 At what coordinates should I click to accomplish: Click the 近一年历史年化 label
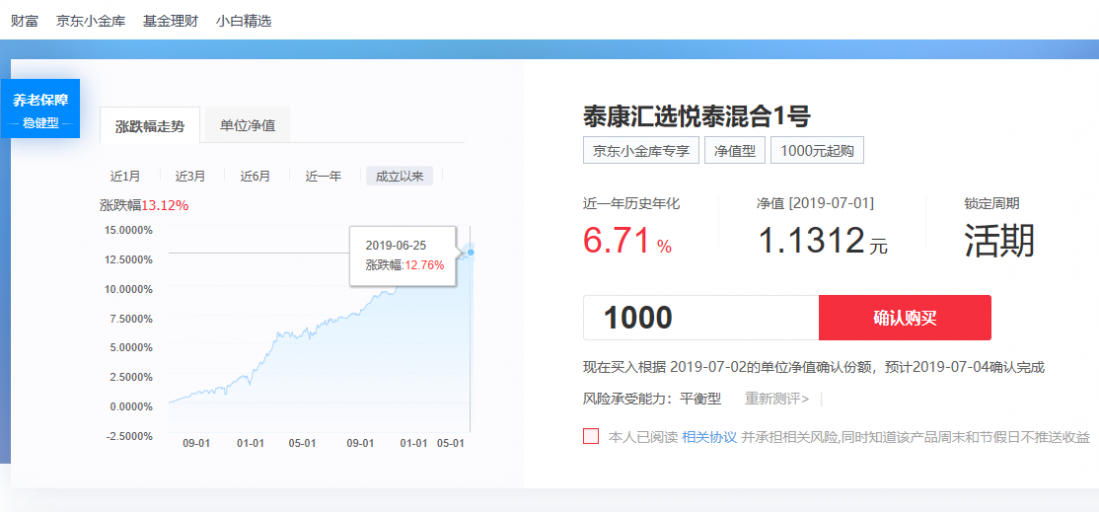[x=632, y=203]
